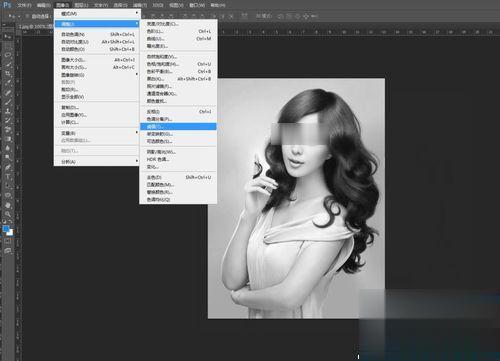Select 渐变映射(G)... adjustment
The image size is (500, 361).
pyautogui.click(x=178, y=134)
